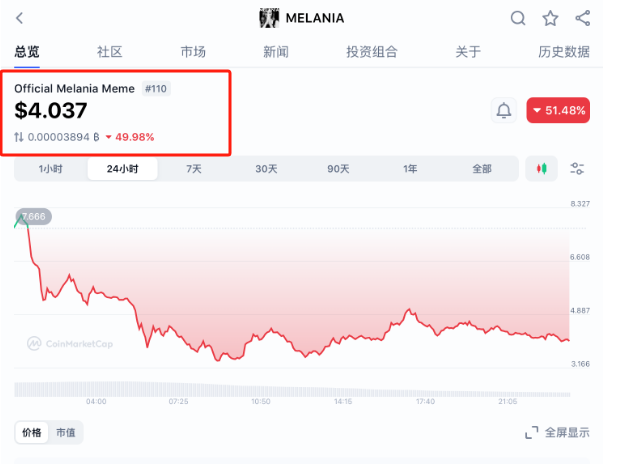Select the 全部 time range
This screenshot has width=625, height=464.
(481, 169)
